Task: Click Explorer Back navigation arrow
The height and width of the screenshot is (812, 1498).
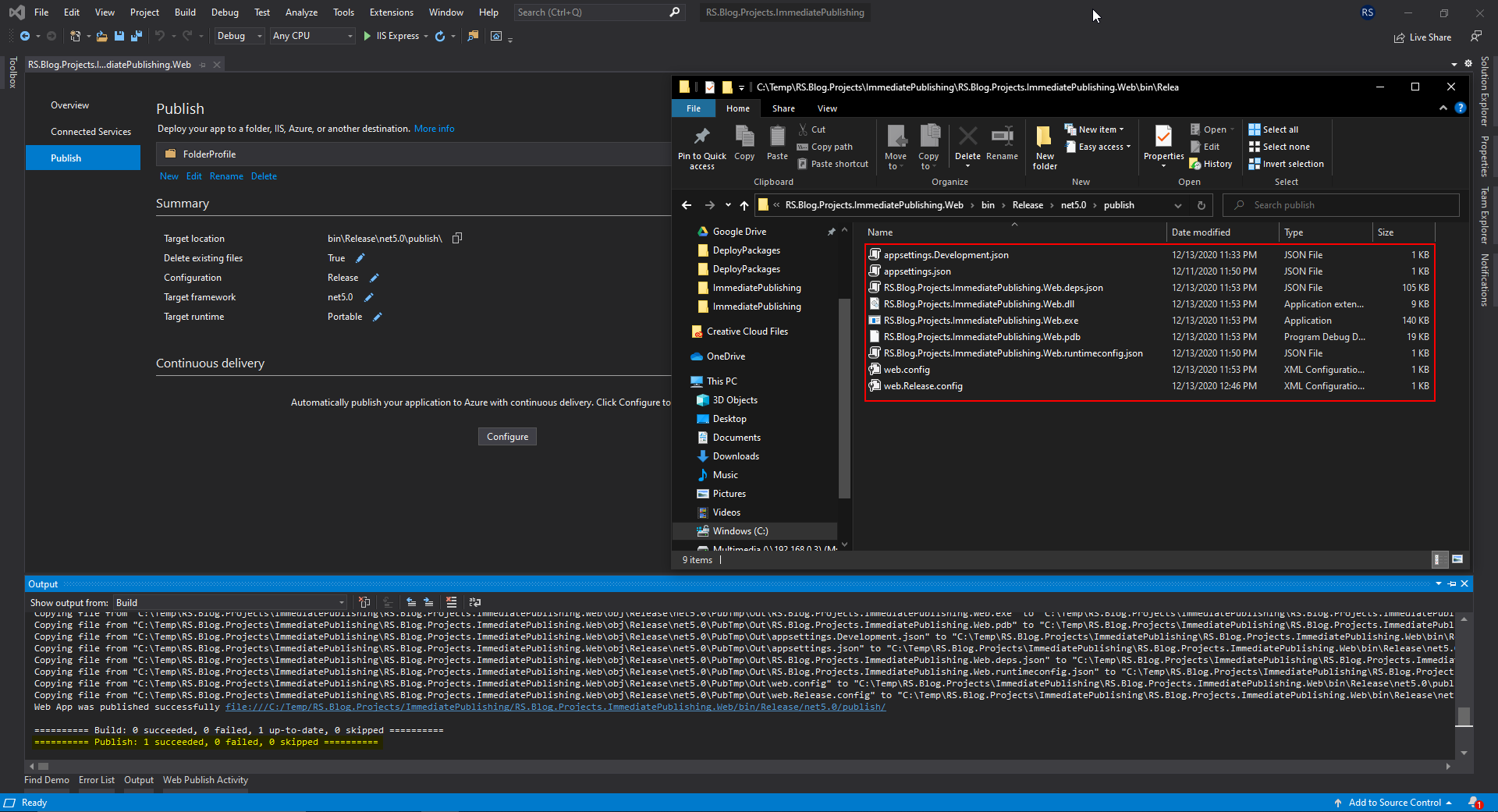Action: [x=687, y=205]
